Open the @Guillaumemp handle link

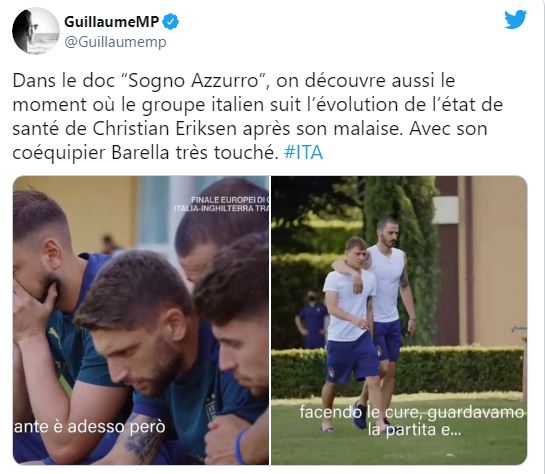115,42
